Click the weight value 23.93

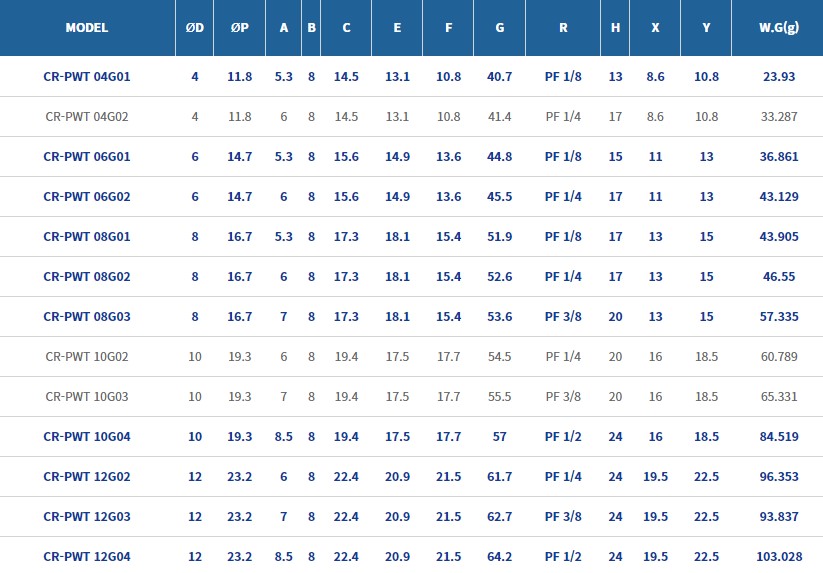tap(778, 77)
